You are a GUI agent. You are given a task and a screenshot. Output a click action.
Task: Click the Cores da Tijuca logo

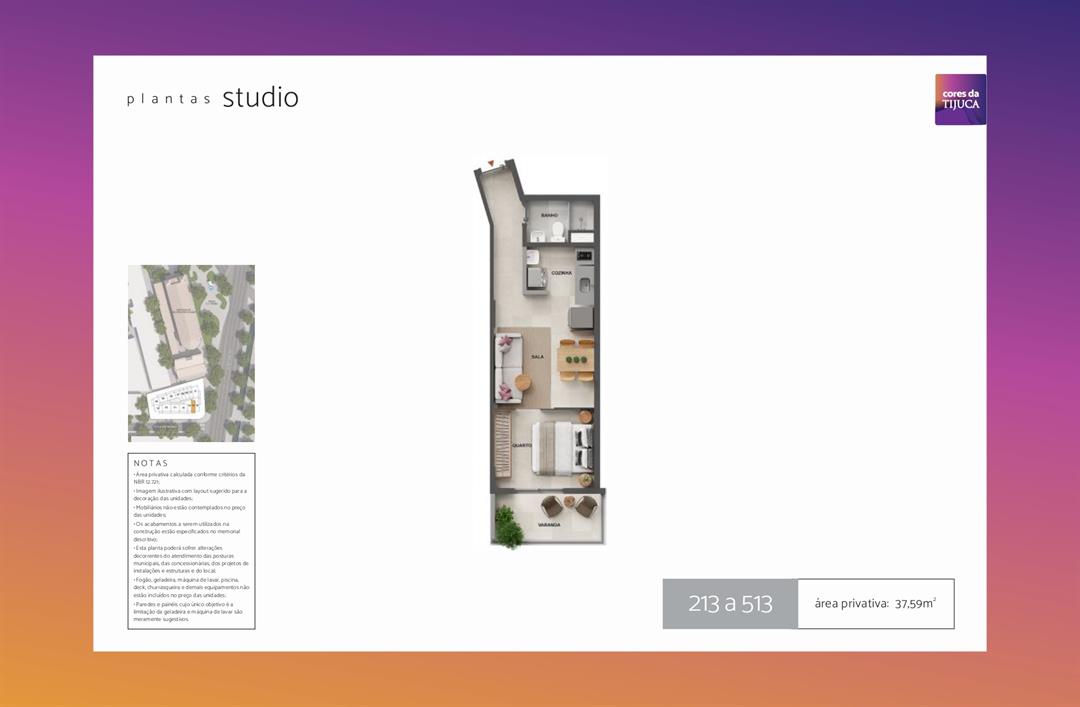point(959,100)
